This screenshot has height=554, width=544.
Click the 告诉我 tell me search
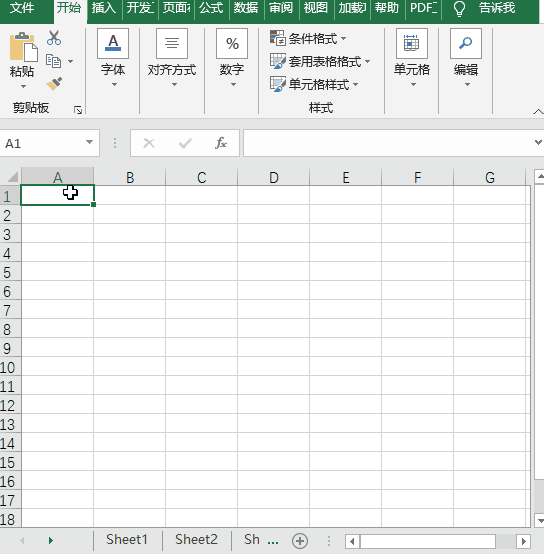click(x=497, y=8)
